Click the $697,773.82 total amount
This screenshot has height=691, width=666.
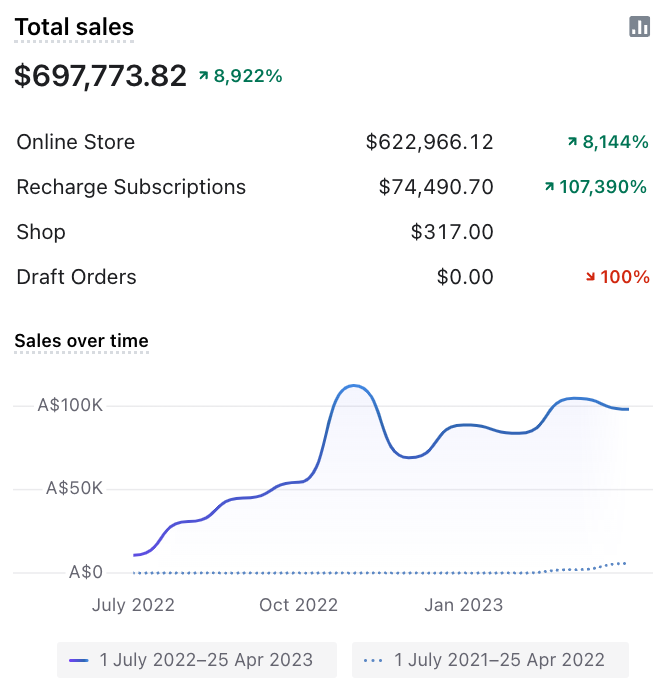(100, 76)
